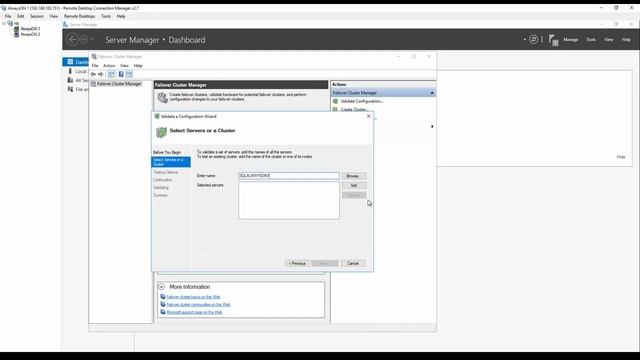Focus the Enter name input field
This screenshot has height=360, width=640.
(x=289, y=176)
